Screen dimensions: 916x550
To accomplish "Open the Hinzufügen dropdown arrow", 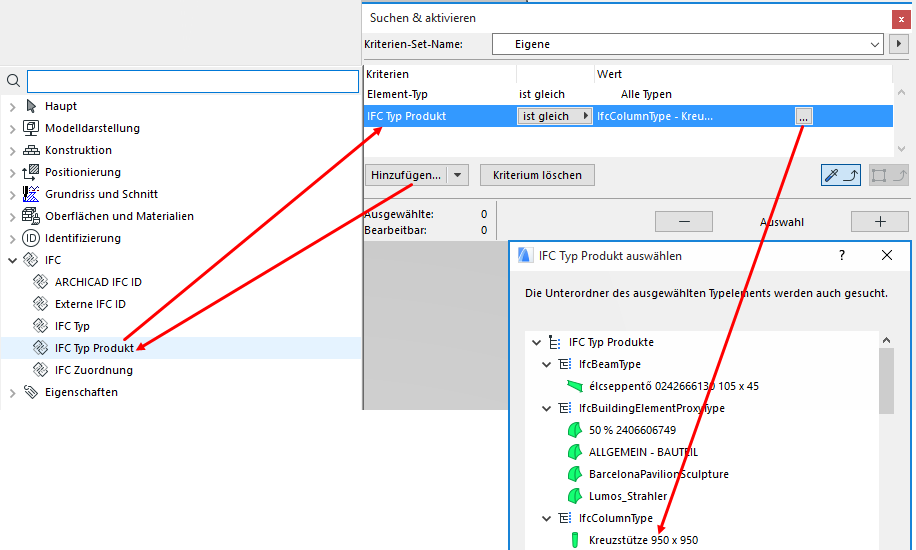I will pos(457,175).
